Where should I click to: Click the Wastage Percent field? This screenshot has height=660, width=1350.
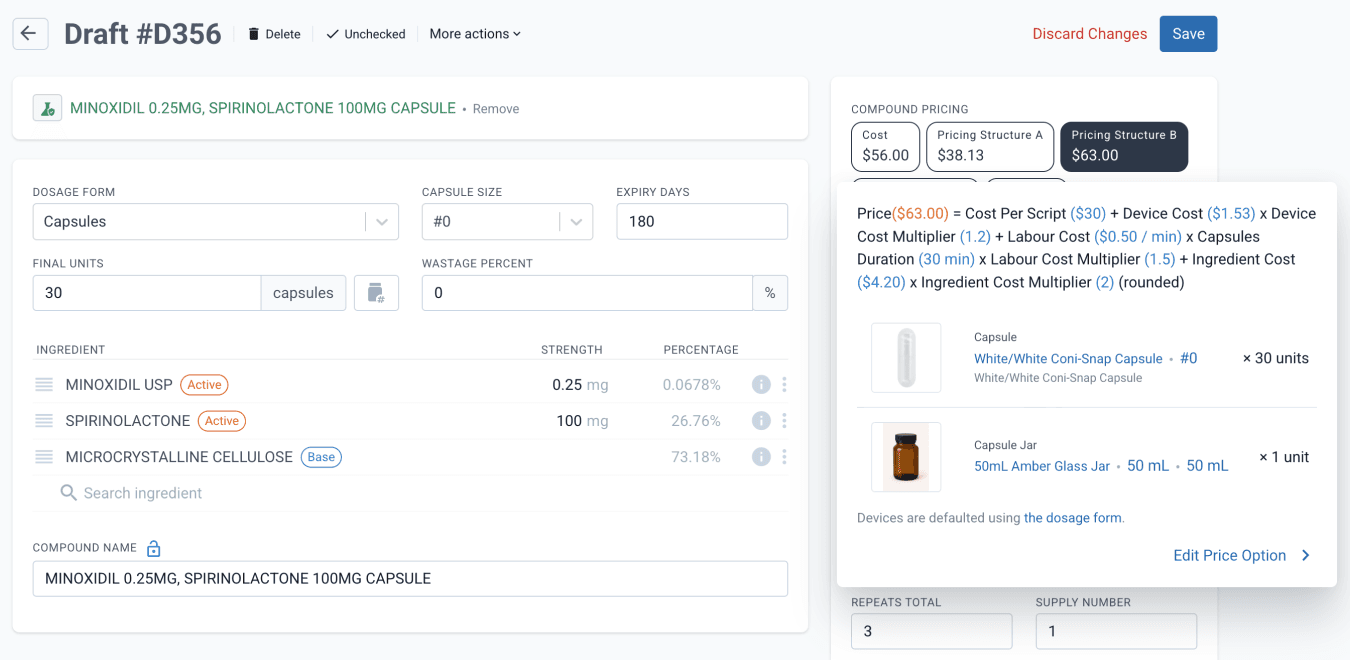click(x=587, y=293)
